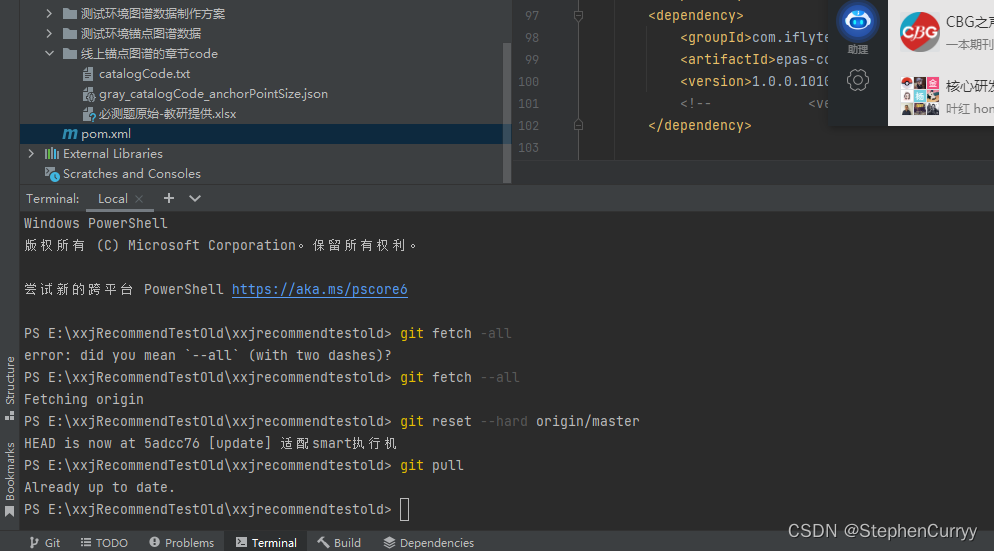Expand the 测试环境锚点图谱数据 folder
Image resolution: width=994 pixels, height=551 pixels.
[49, 33]
